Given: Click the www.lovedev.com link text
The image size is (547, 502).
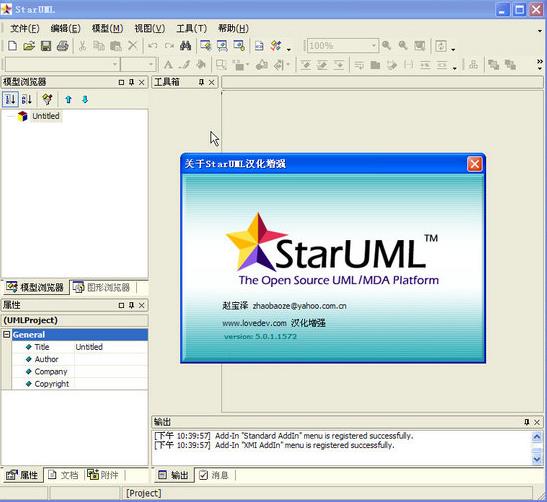Looking at the screenshot, I should [x=254, y=323].
